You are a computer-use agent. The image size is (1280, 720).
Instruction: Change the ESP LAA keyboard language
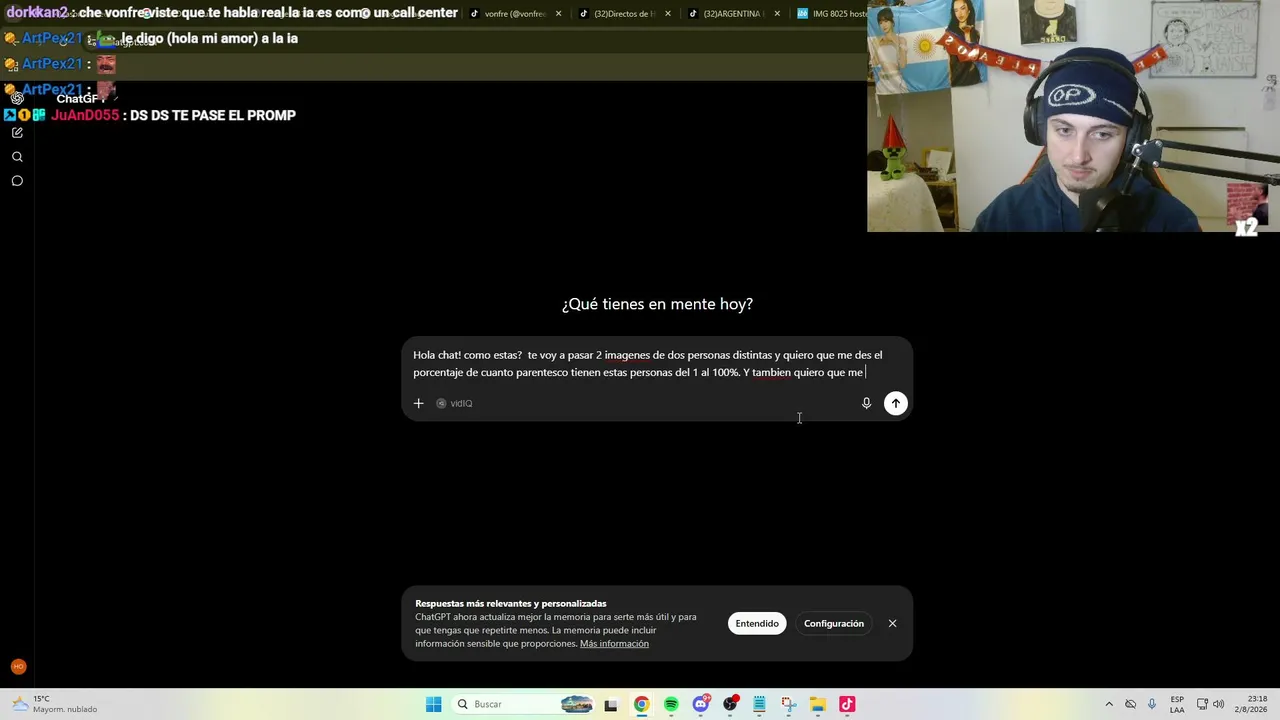pyautogui.click(x=1177, y=704)
